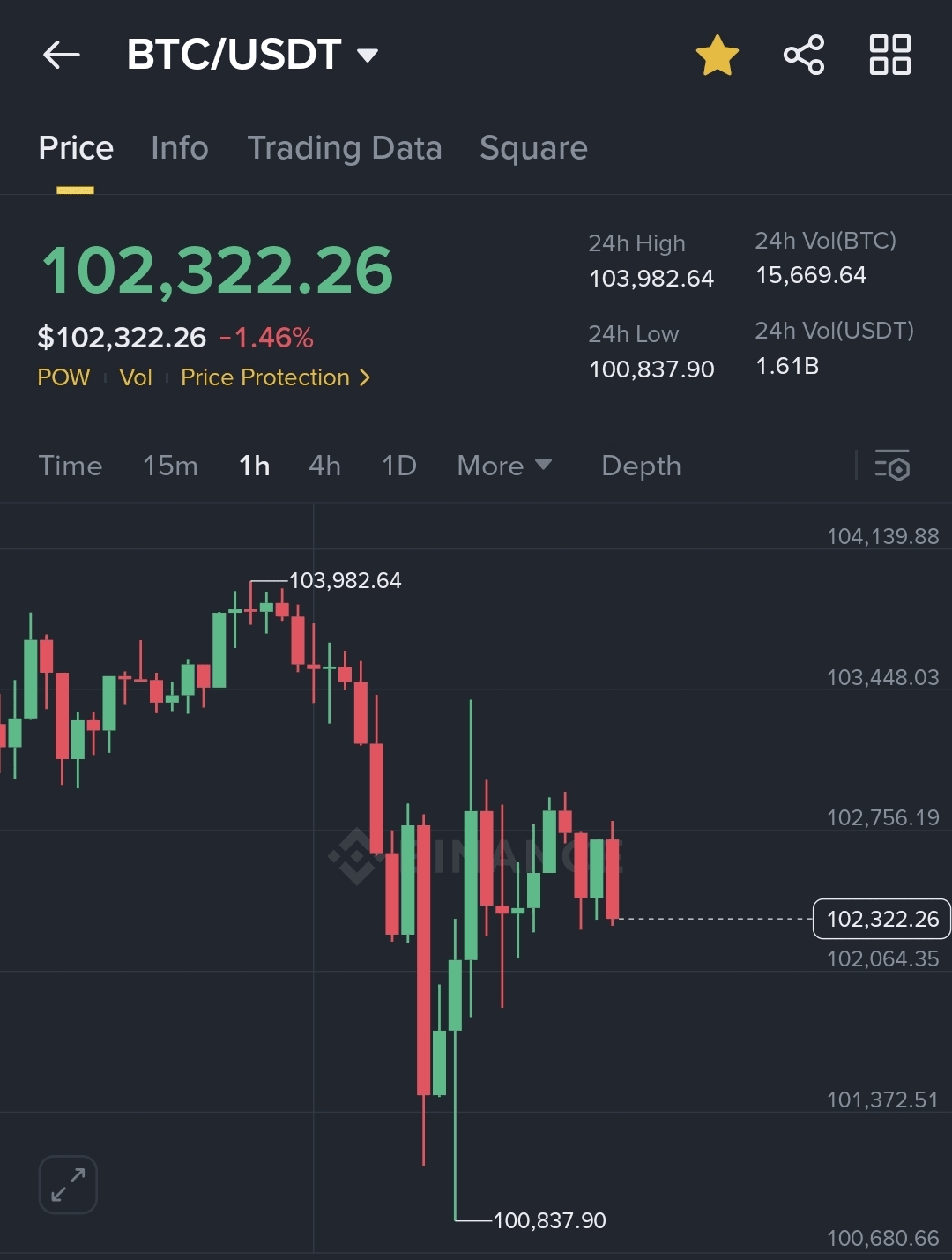952x1260 pixels.
Task: Select the Time chart view
Action: (x=71, y=466)
